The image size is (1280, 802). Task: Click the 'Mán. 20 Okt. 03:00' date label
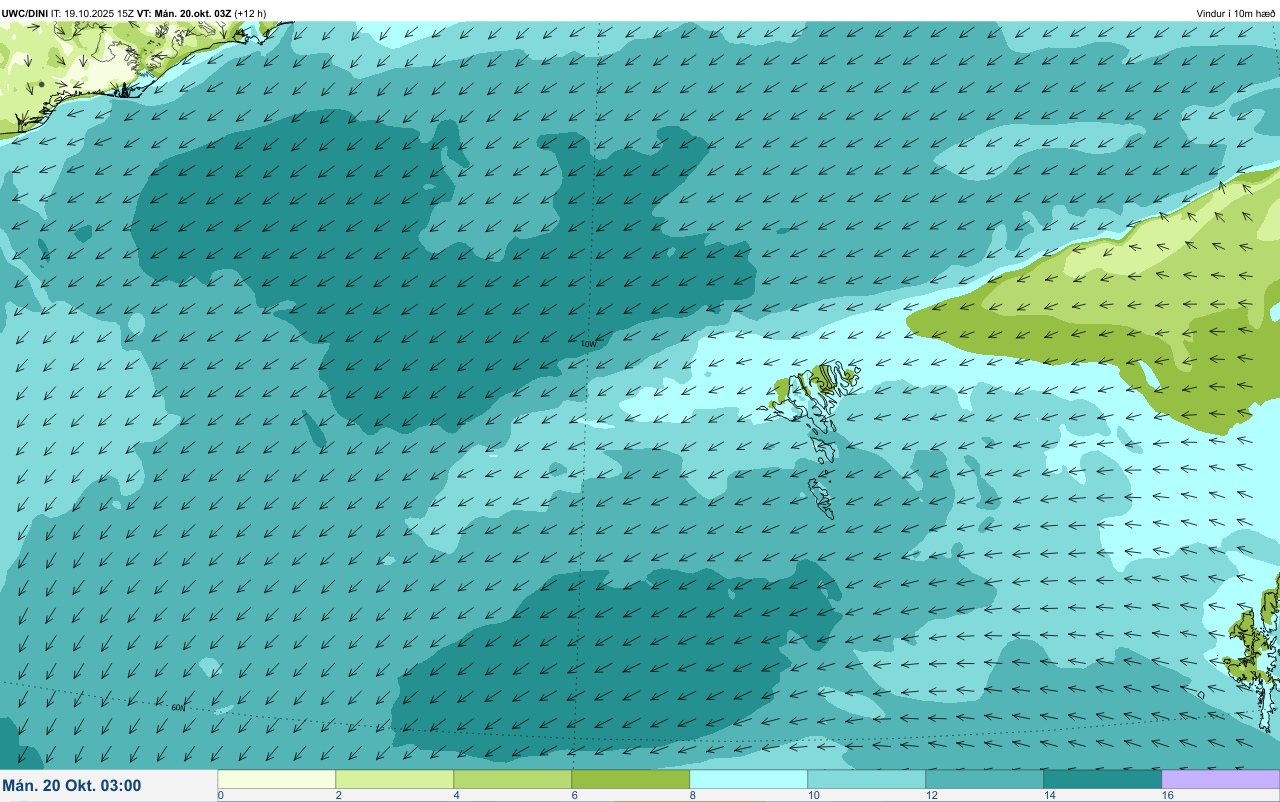tap(72, 786)
